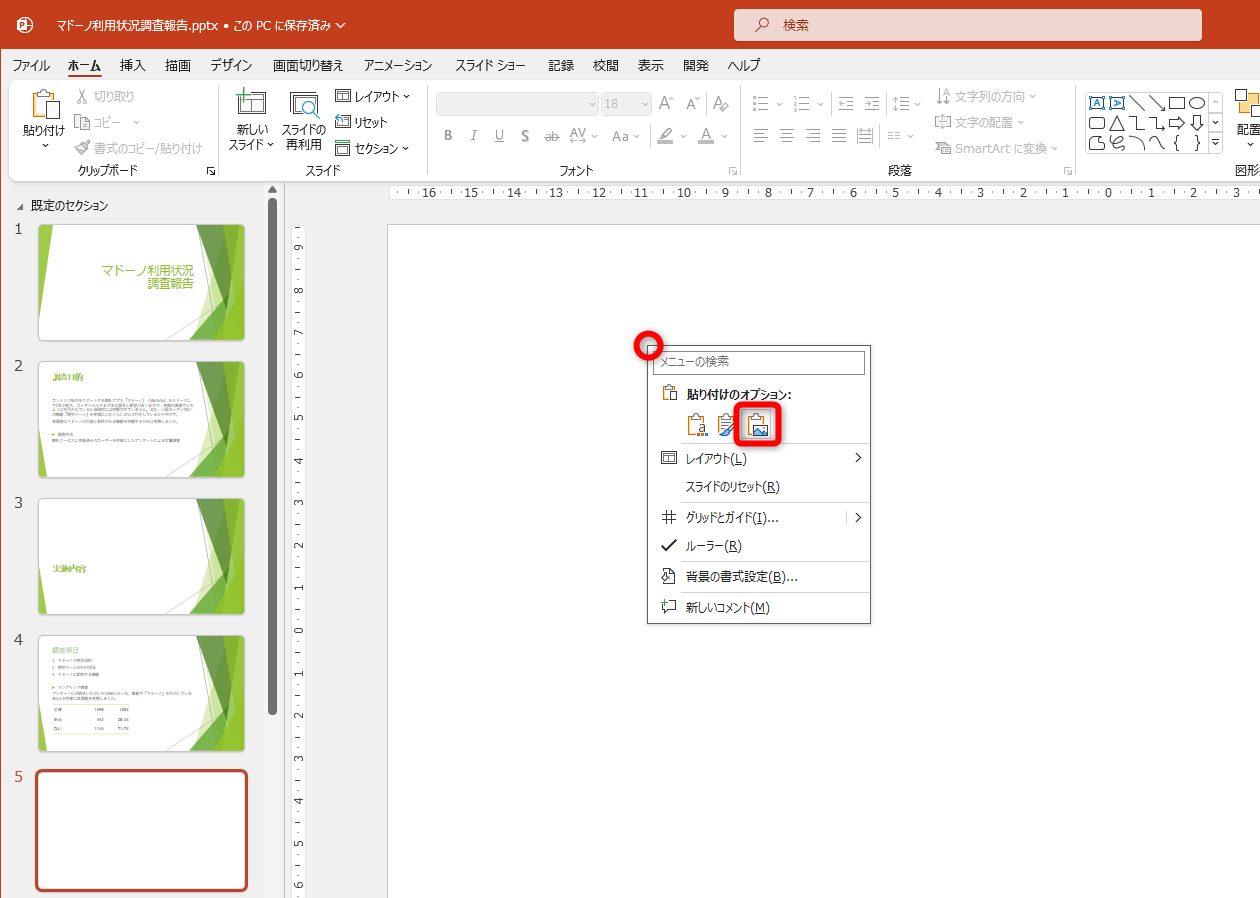Choose Keep Source Formatting paste option
Viewport: 1260px width, 898px height.
[727, 425]
